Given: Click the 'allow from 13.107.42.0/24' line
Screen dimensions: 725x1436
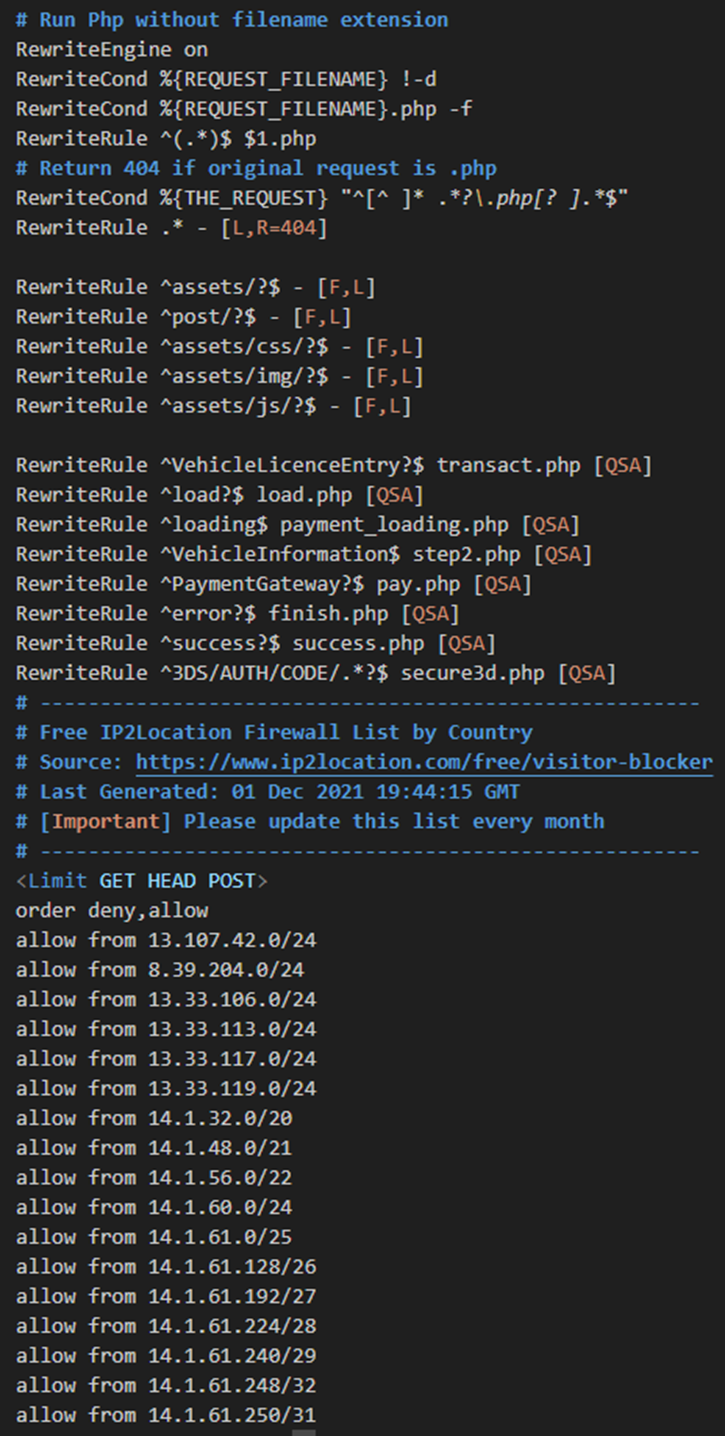Looking at the screenshot, I should tap(166, 940).
